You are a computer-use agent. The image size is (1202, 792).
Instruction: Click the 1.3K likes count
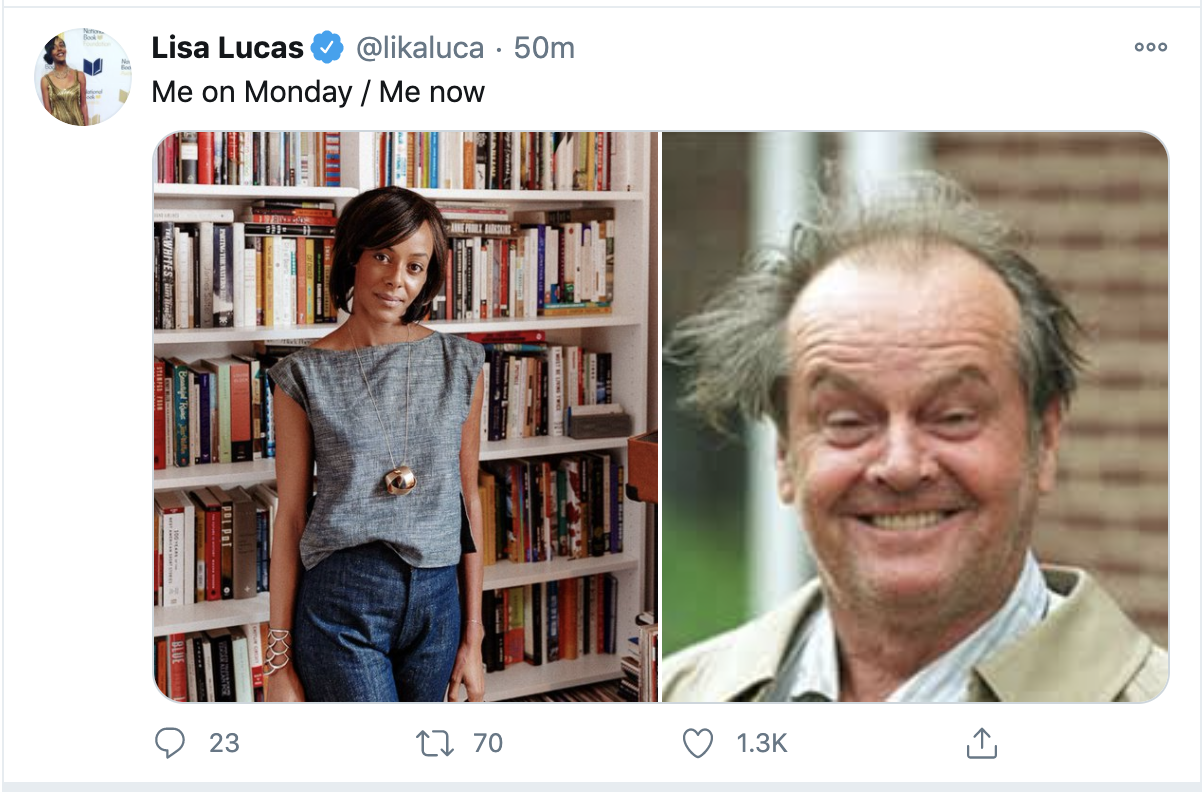click(762, 742)
